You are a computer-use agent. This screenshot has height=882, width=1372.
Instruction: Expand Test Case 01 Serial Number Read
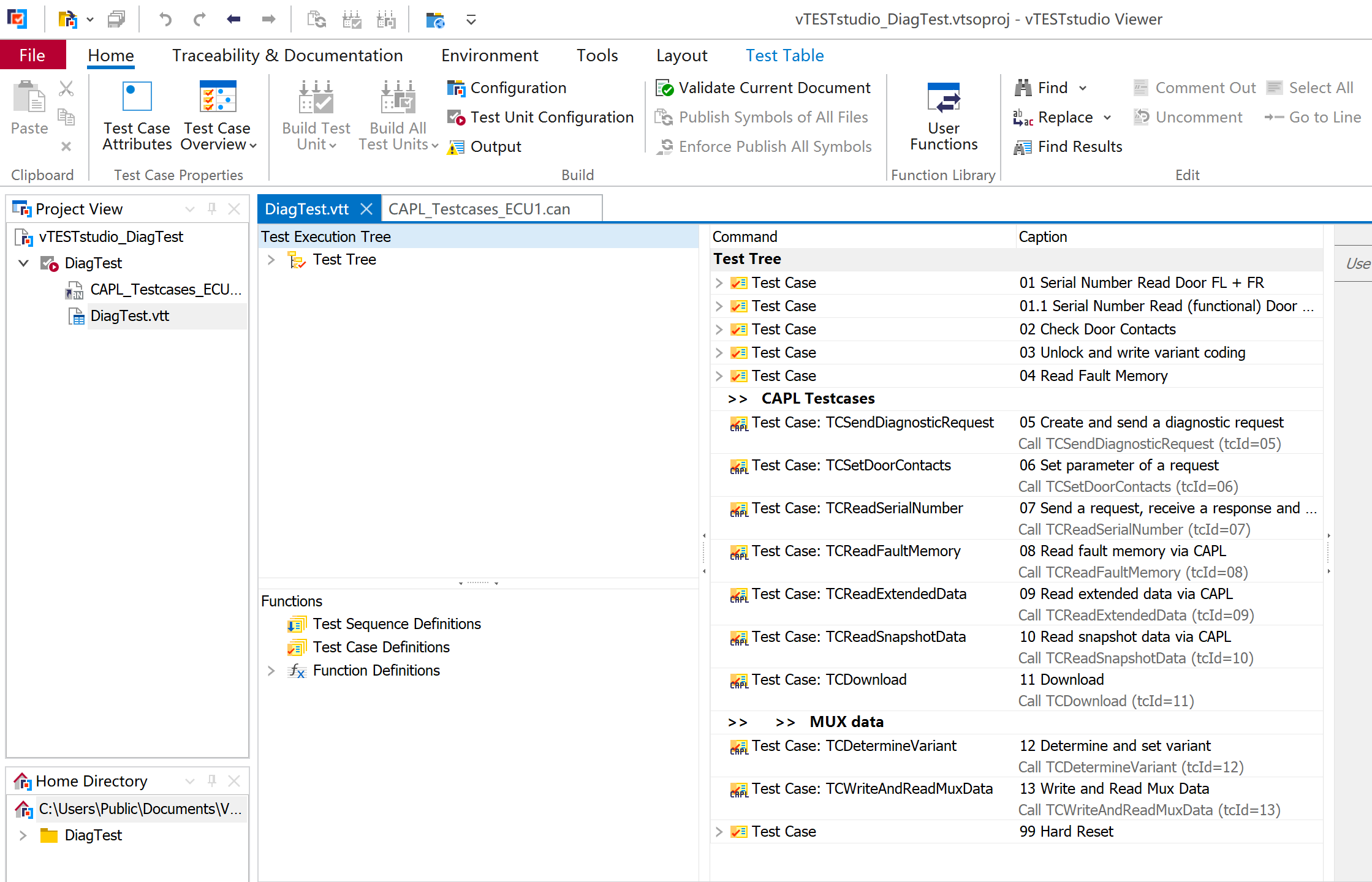(717, 283)
